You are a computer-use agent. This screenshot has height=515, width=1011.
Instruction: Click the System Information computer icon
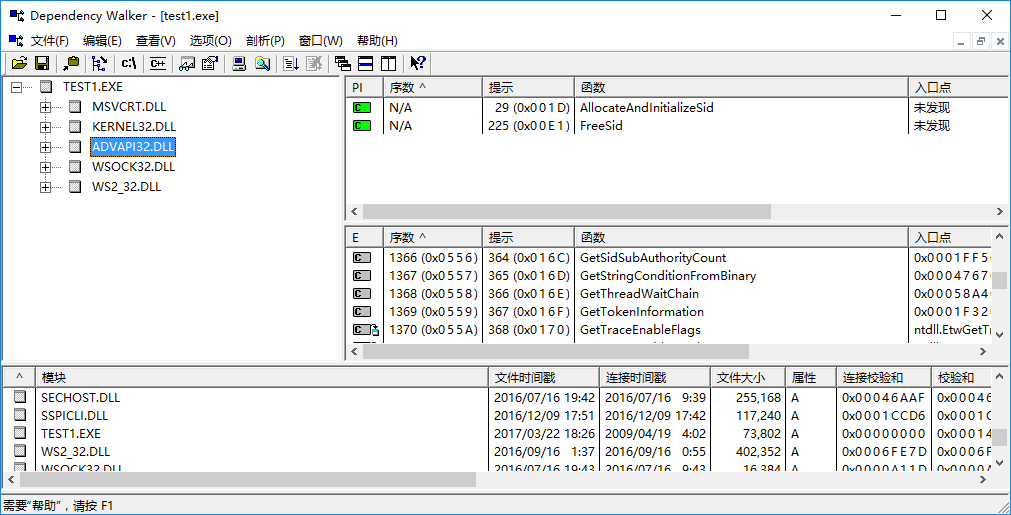[x=239, y=63]
